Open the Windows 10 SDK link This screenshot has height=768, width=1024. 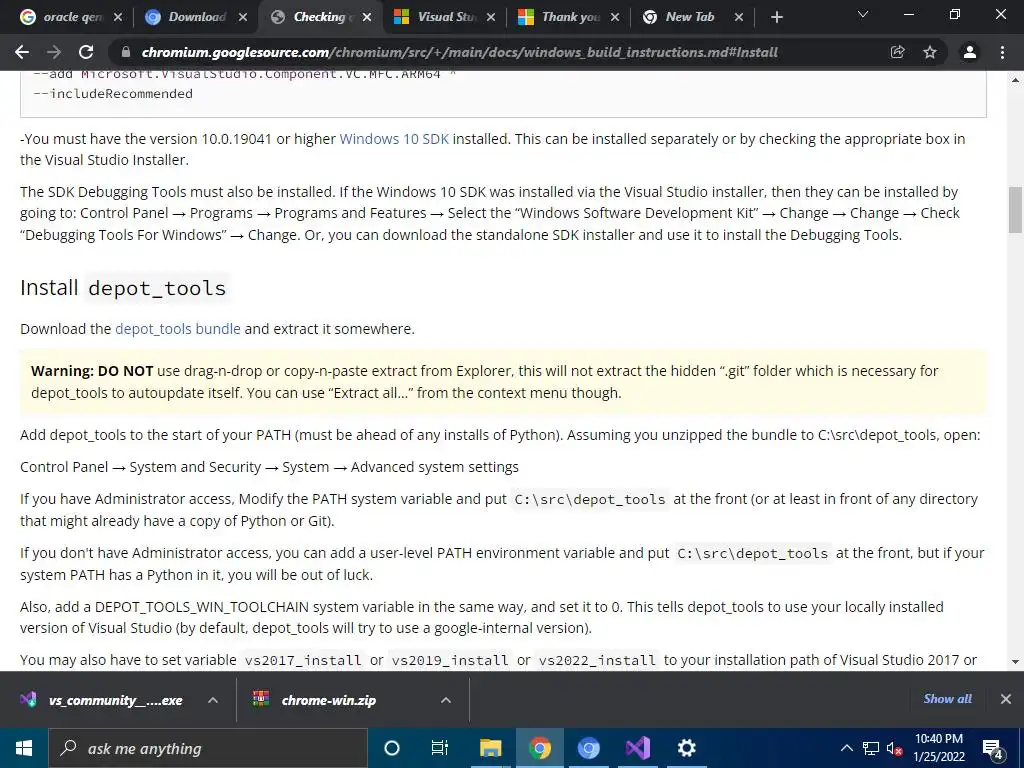(x=394, y=139)
